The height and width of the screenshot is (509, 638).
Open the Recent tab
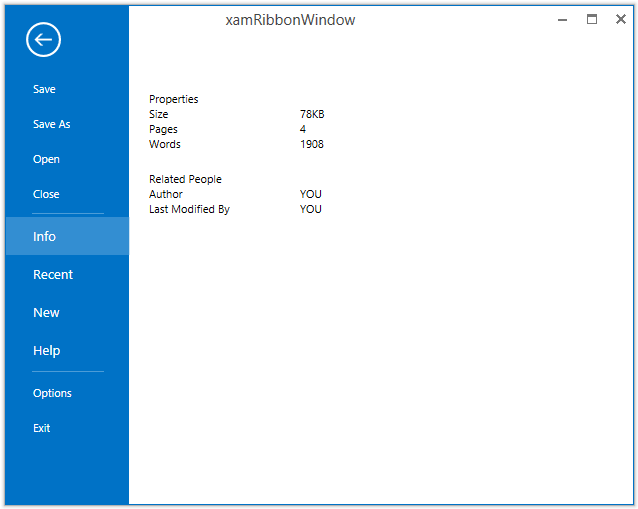(53, 275)
